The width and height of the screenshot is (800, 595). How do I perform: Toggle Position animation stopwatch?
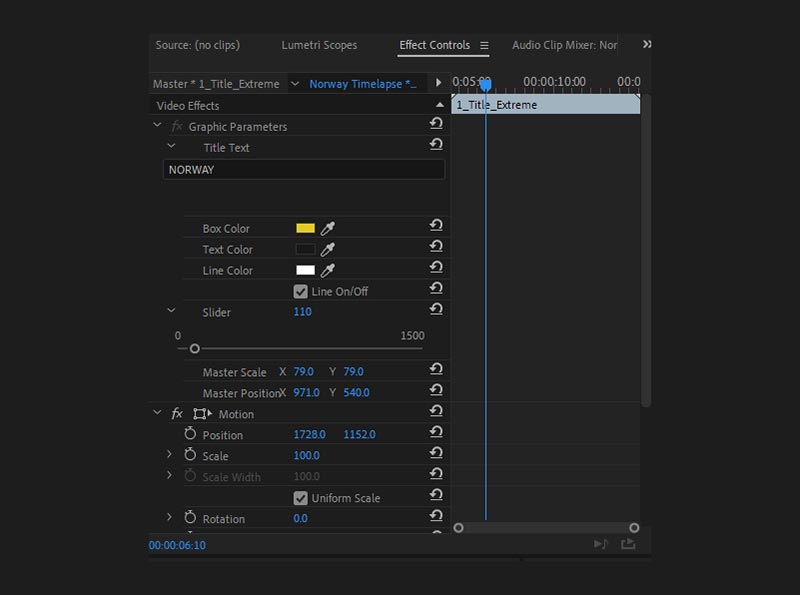click(190, 434)
